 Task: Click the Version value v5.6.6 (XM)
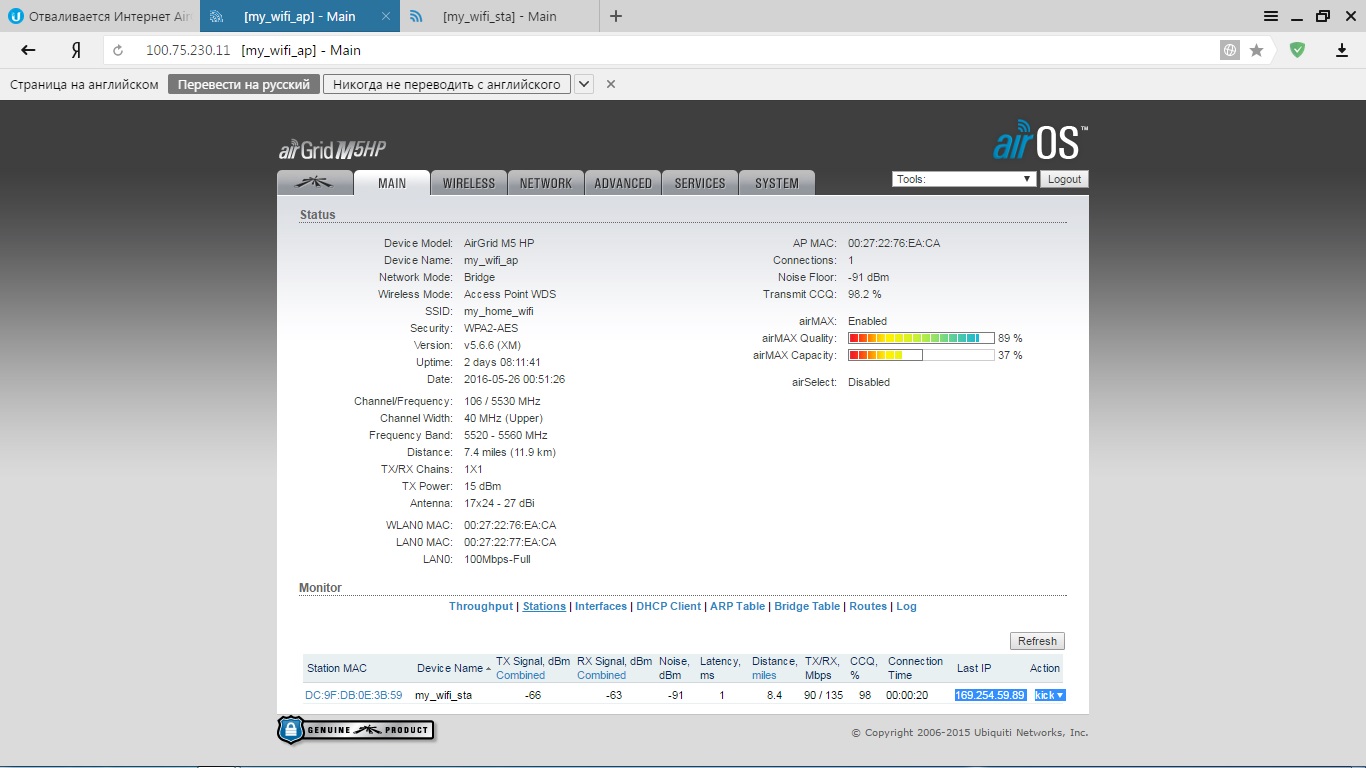coord(492,345)
